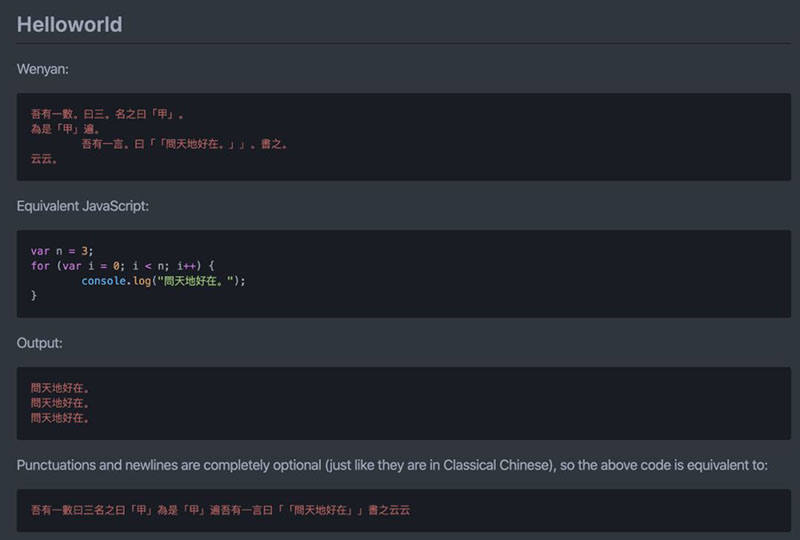Click the Helloworld heading

[x=69, y=24]
